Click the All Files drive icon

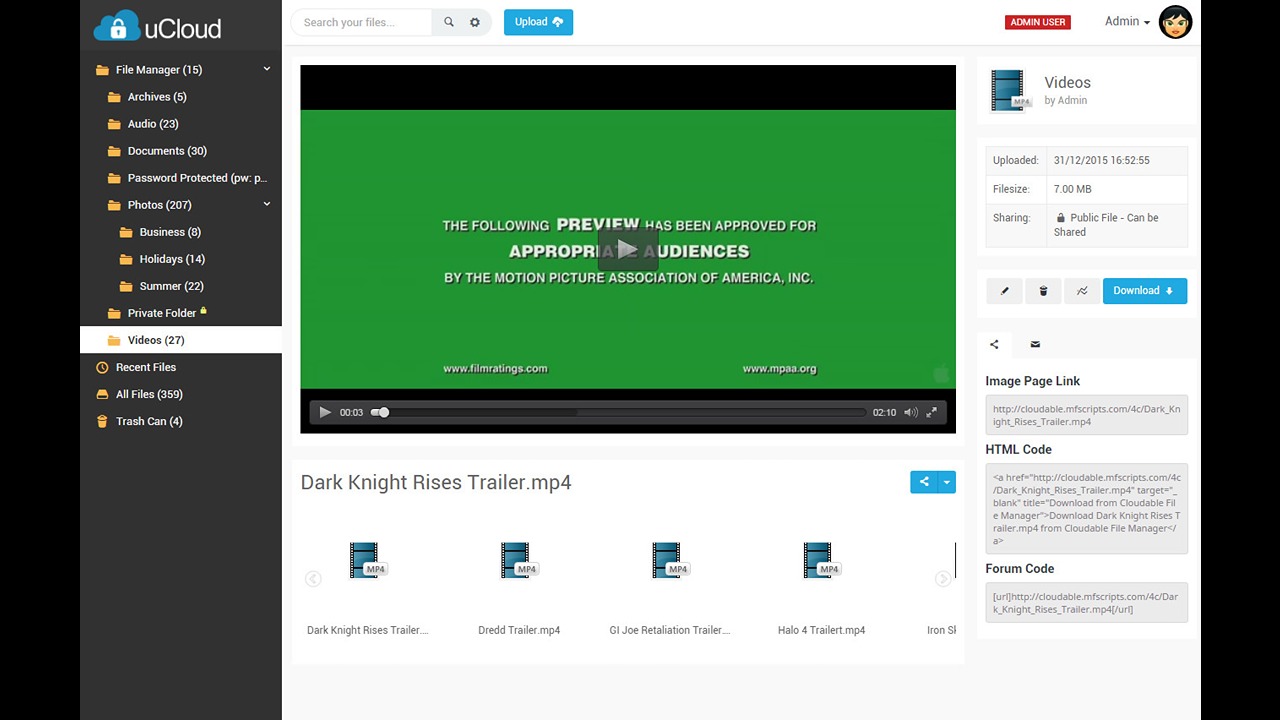[102, 394]
